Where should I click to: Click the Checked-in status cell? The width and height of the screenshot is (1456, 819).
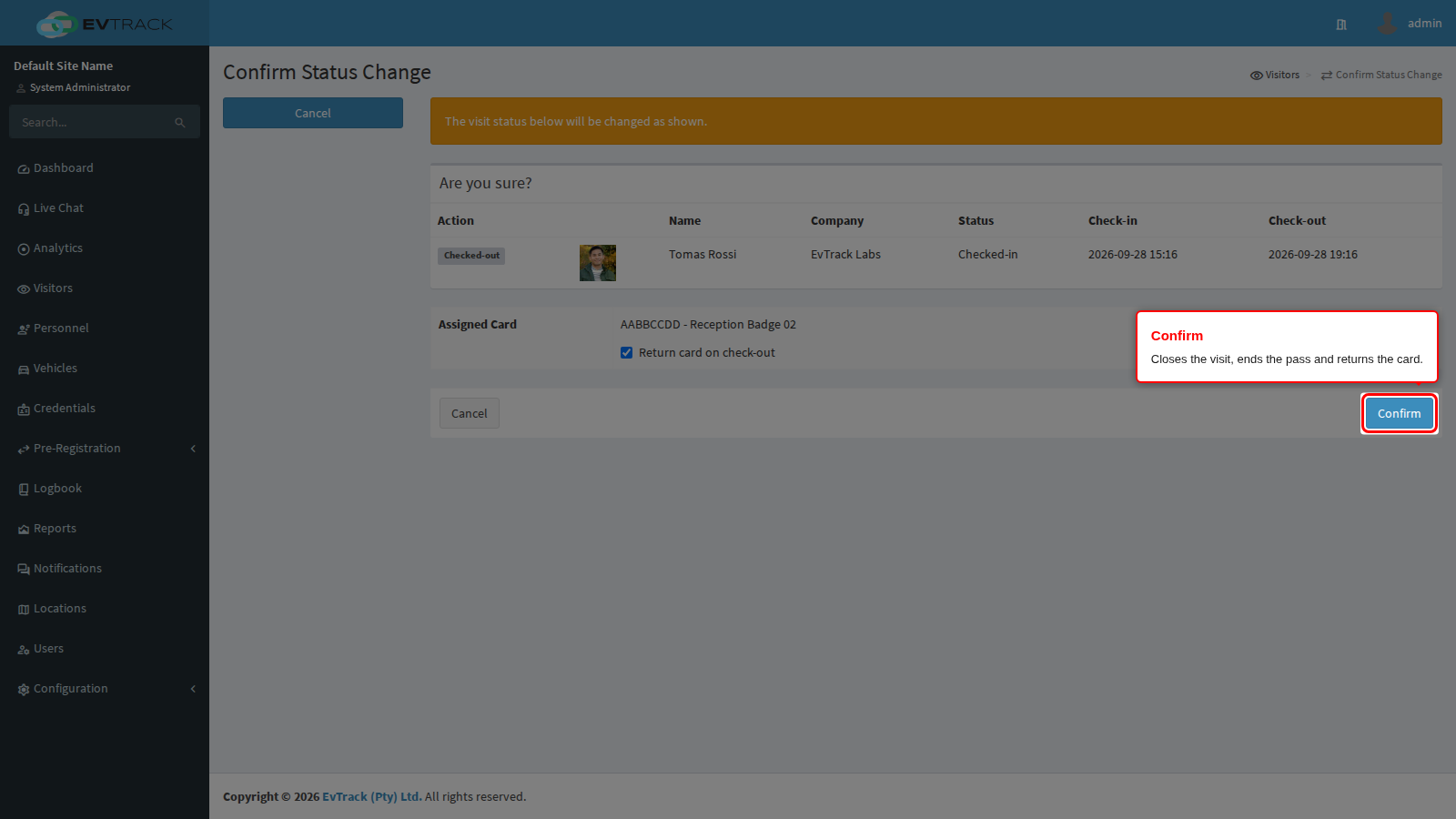tap(988, 255)
